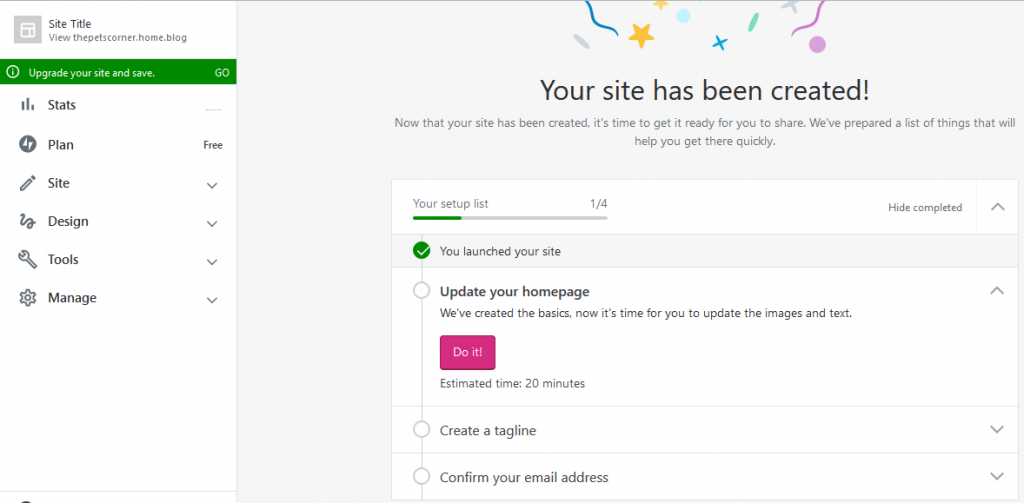This screenshot has height=503, width=1024.
Task: Click the Site pencil icon
Action: click(x=27, y=184)
